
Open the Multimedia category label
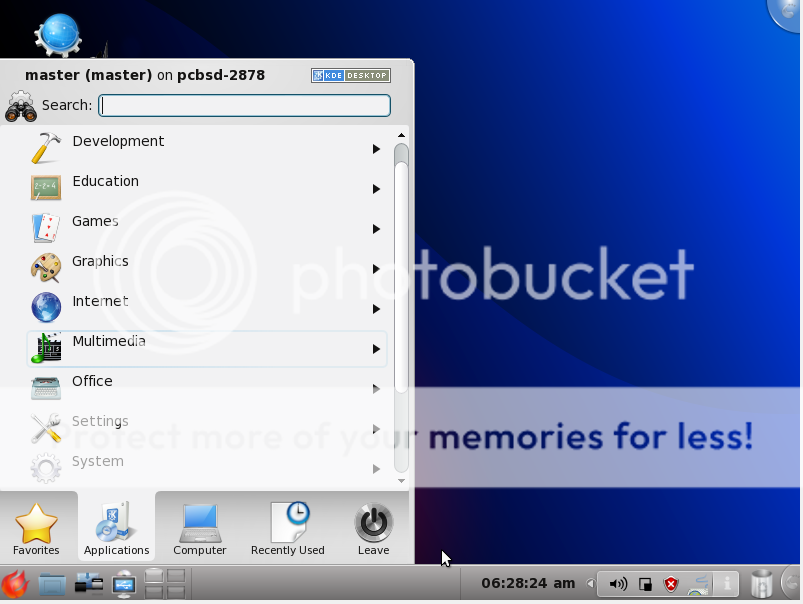[x=109, y=341]
